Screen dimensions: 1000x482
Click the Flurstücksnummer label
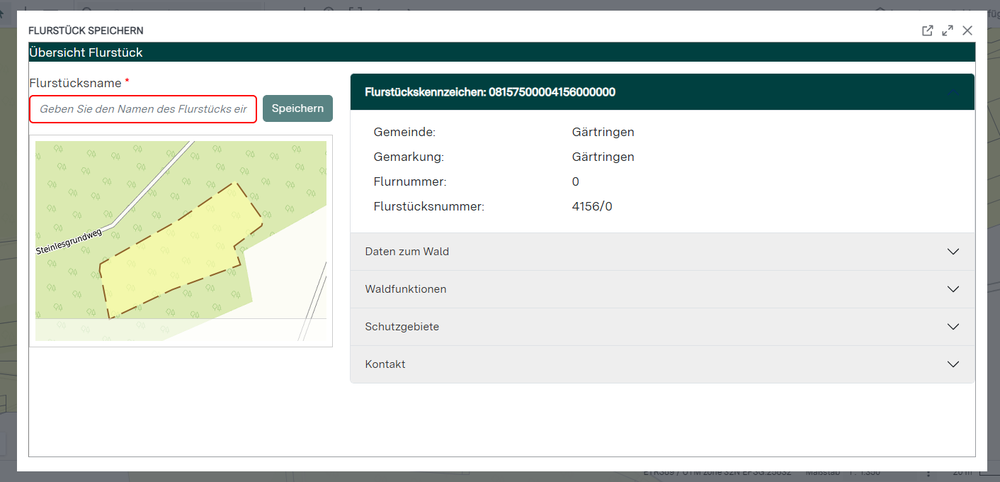pos(429,207)
